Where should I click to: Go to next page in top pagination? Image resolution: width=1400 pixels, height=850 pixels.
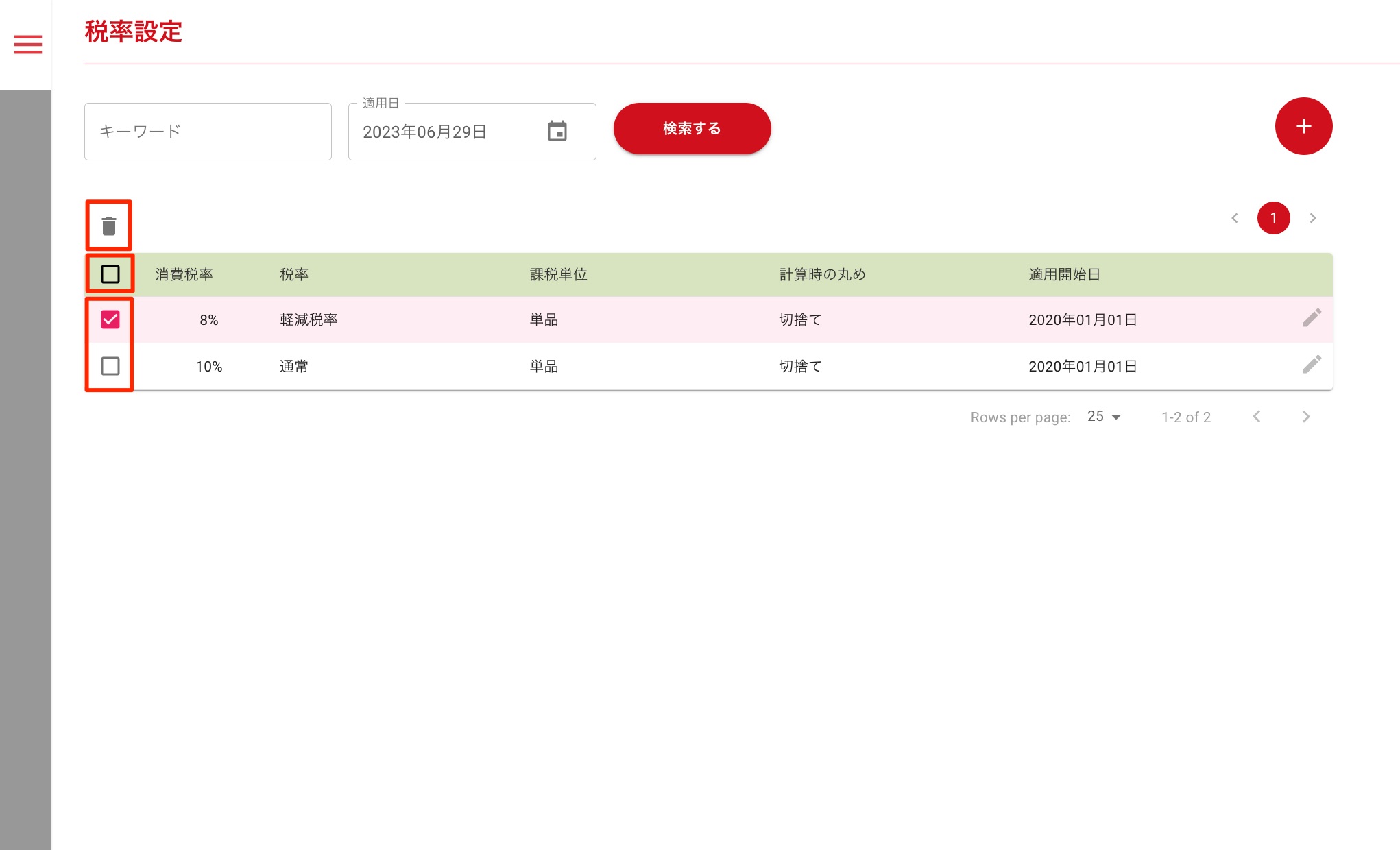pyautogui.click(x=1313, y=218)
